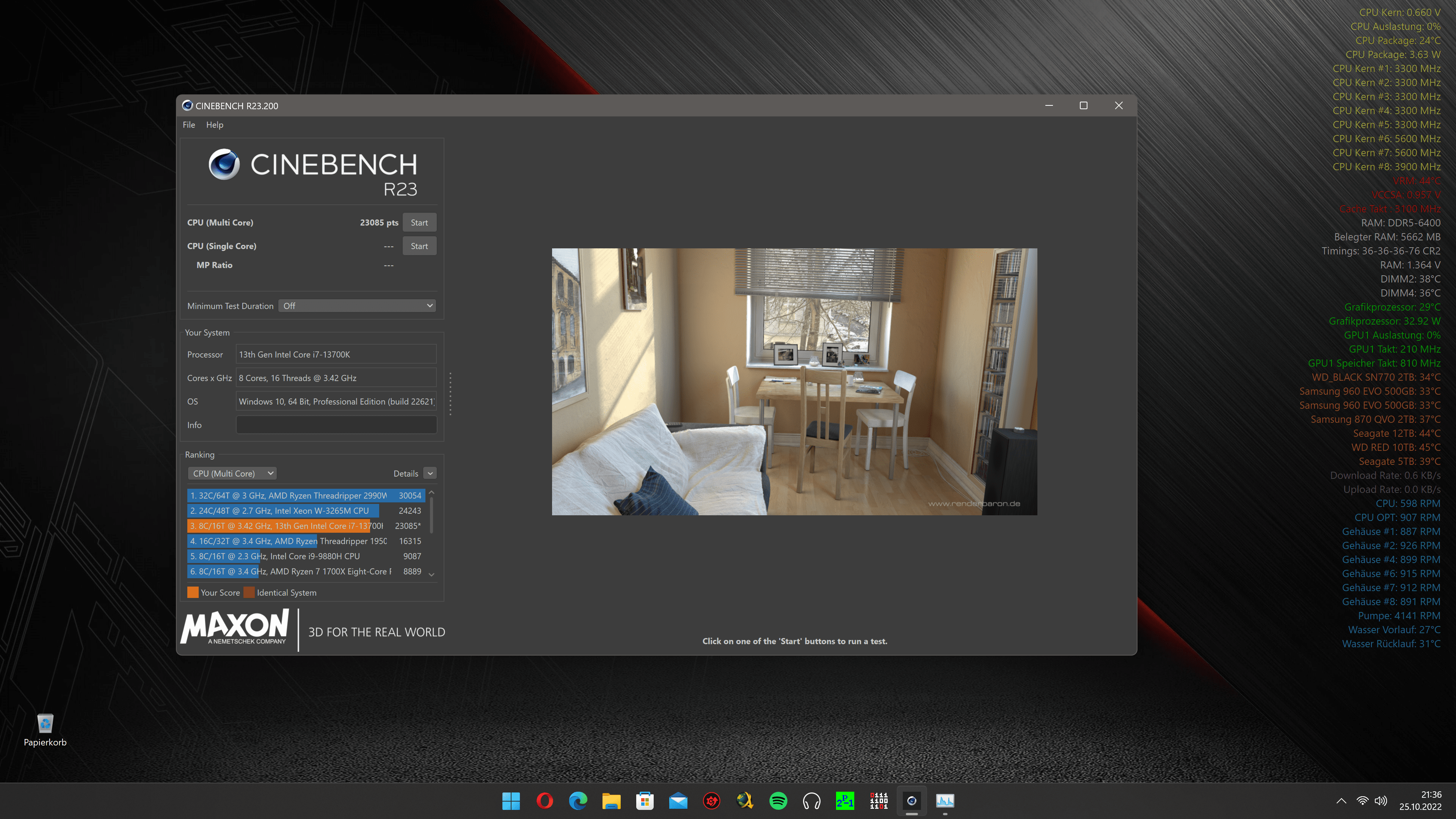Click the Cinebench taskbar icon
This screenshot has height=819, width=1456.
[x=912, y=801]
